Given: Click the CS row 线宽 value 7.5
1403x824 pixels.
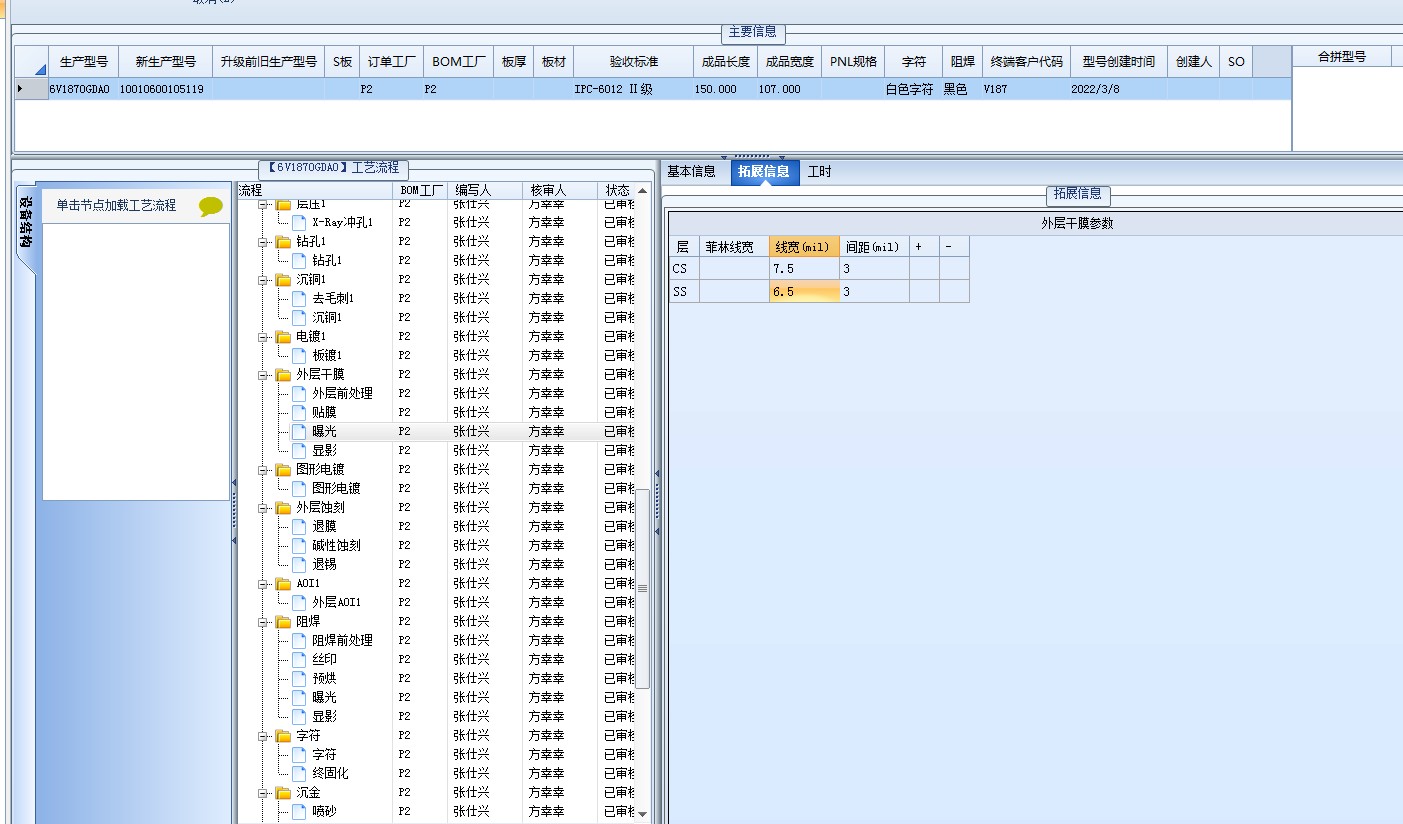Looking at the screenshot, I should coord(804,269).
